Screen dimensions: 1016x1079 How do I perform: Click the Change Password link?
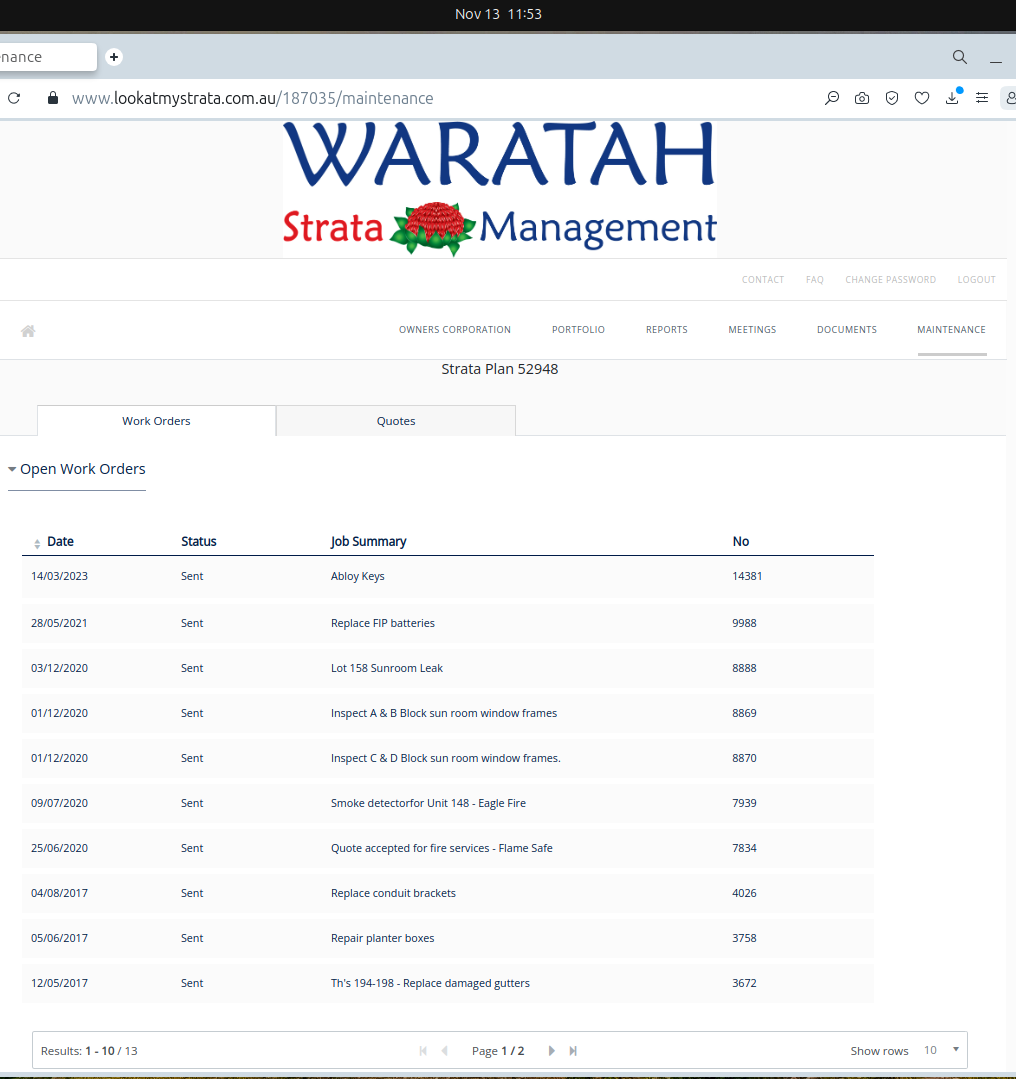[x=891, y=279]
